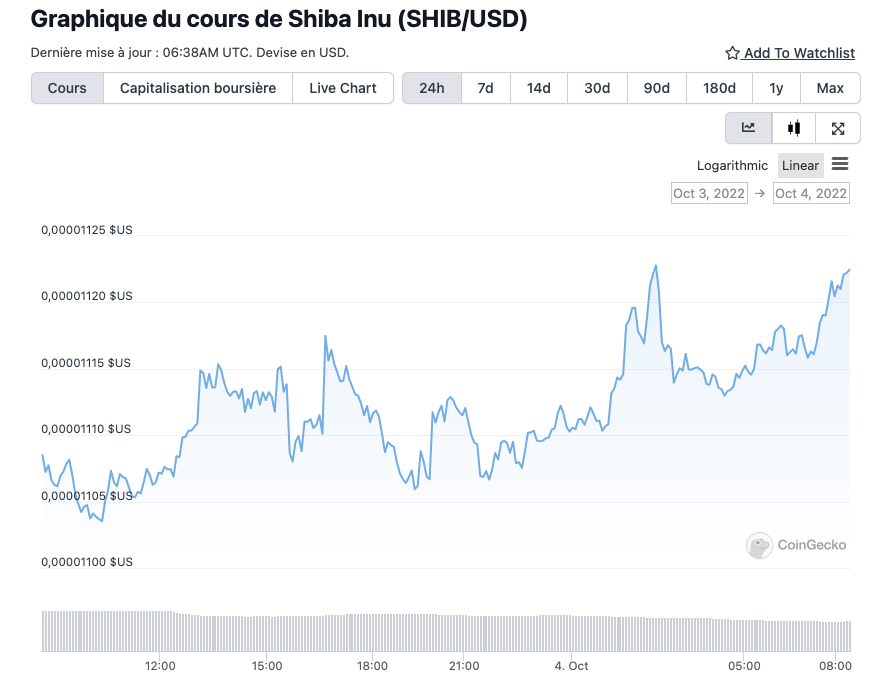Show the 14d price range
This screenshot has width=873, height=686.
coord(539,88)
